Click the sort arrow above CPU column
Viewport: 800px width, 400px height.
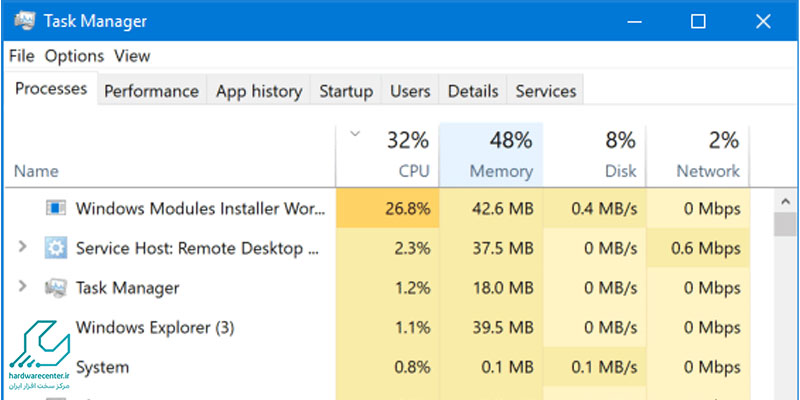click(x=355, y=134)
